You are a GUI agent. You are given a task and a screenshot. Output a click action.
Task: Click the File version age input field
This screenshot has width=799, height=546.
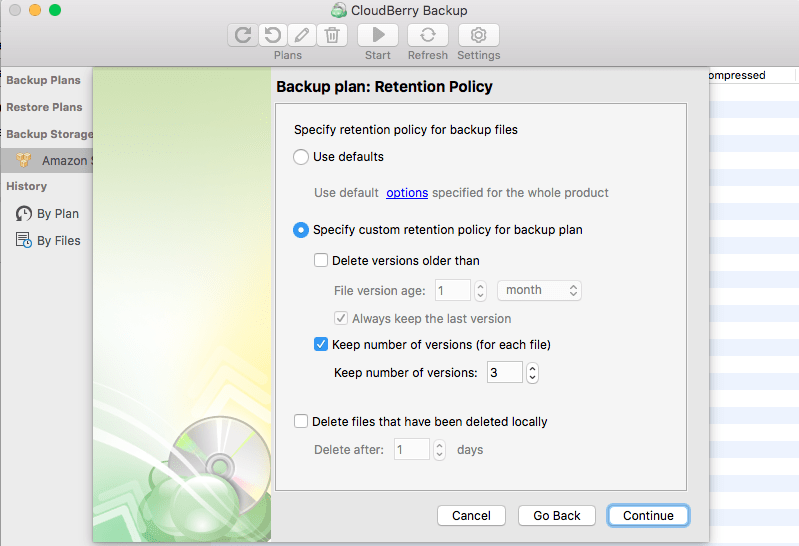tap(452, 291)
